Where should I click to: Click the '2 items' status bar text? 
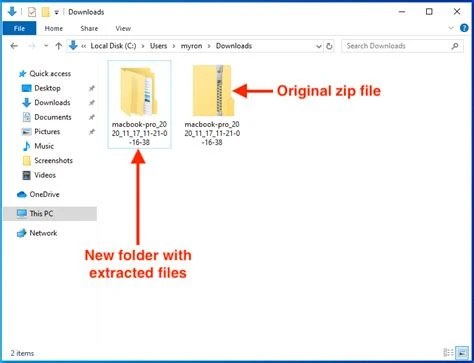[22, 353]
